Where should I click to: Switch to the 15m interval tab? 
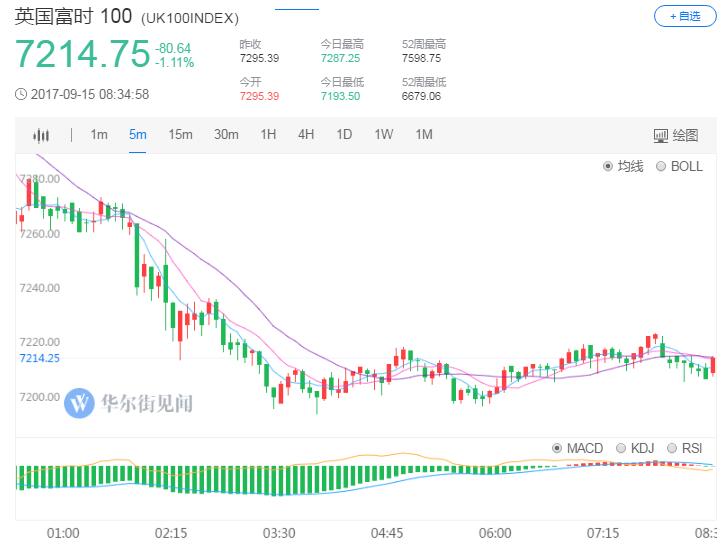click(x=181, y=134)
